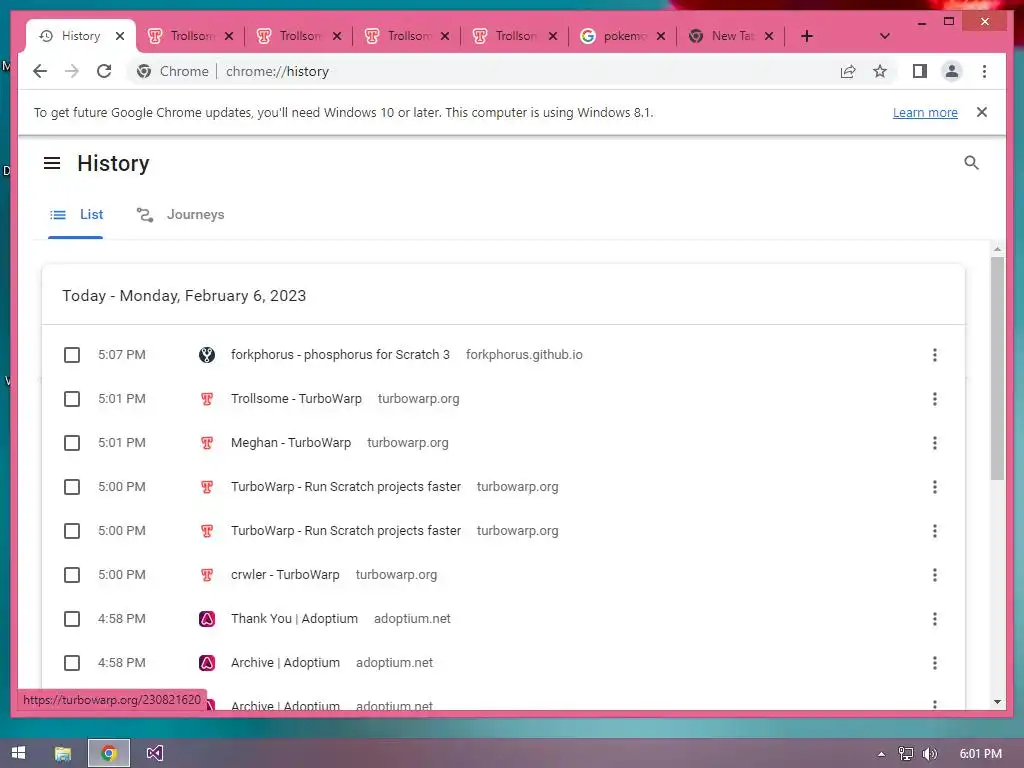Check the Thank You | Adoptium checkbox
This screenshot has width=1024, height=768.
(x=72, y=618)
